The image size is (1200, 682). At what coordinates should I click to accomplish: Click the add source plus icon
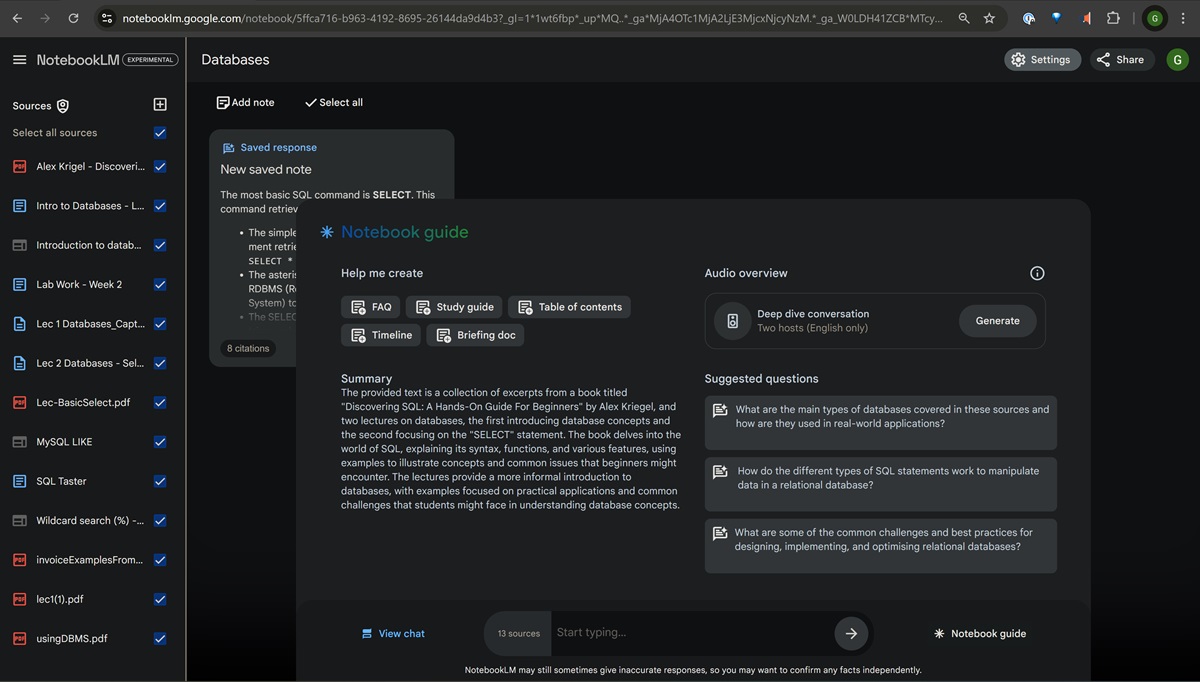click(x=160, y=105)
